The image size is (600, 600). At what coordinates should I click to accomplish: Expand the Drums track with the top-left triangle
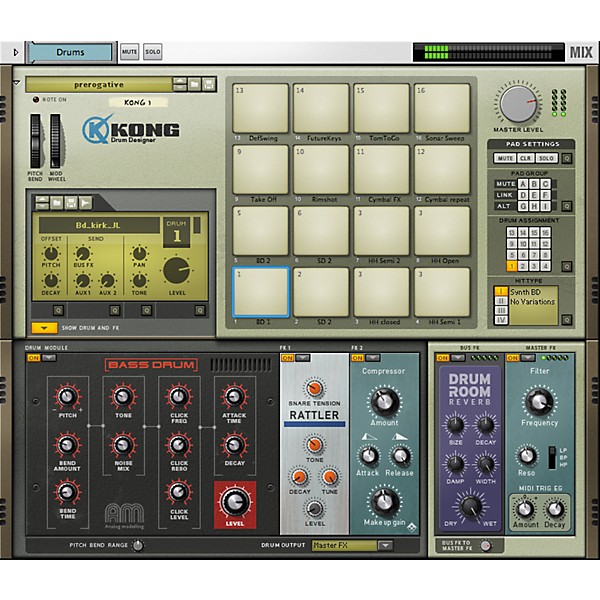16,52
